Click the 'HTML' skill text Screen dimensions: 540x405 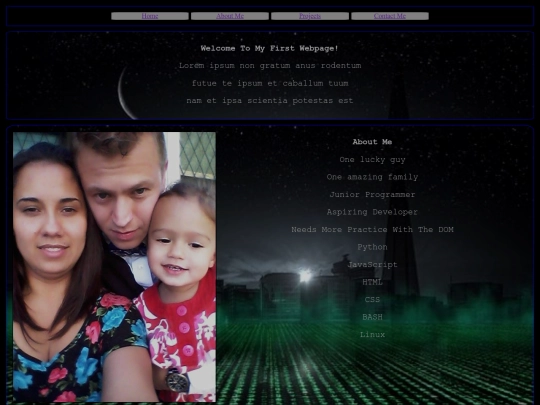(372, 282)
